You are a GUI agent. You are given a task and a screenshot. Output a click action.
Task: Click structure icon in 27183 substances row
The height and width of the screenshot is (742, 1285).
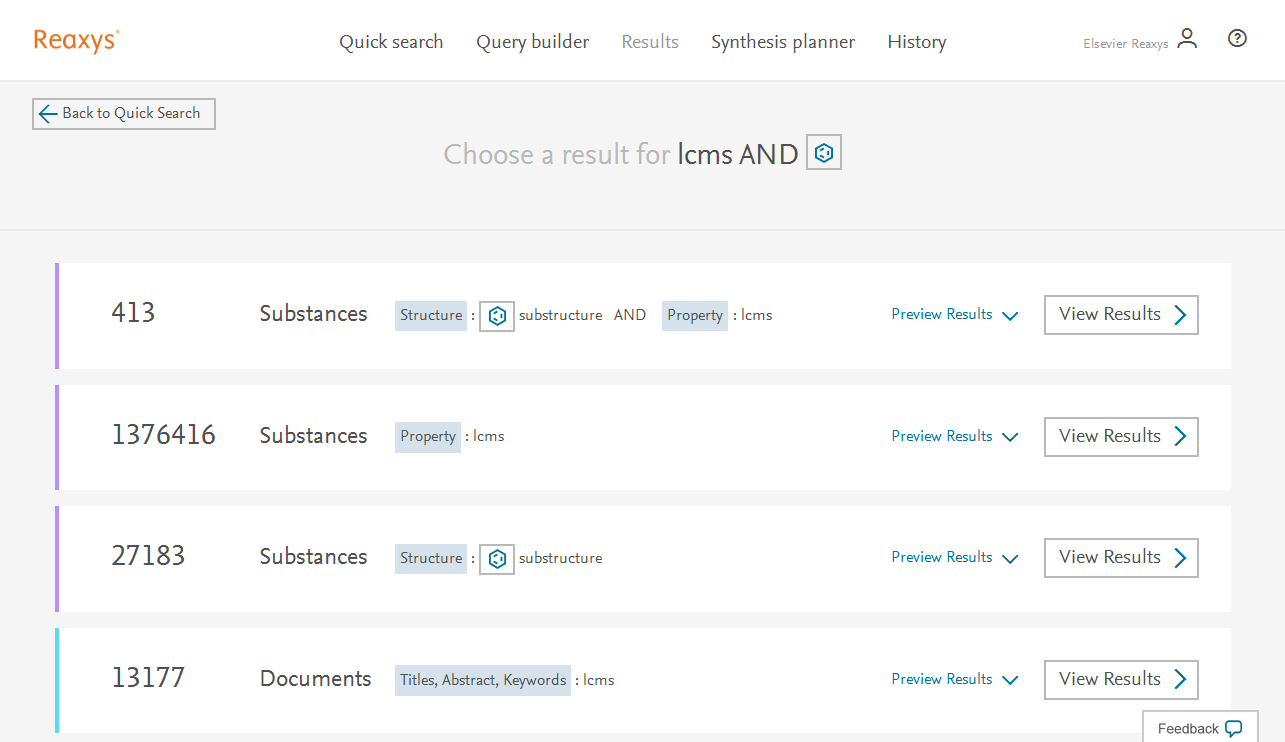[x=496, y=559]
